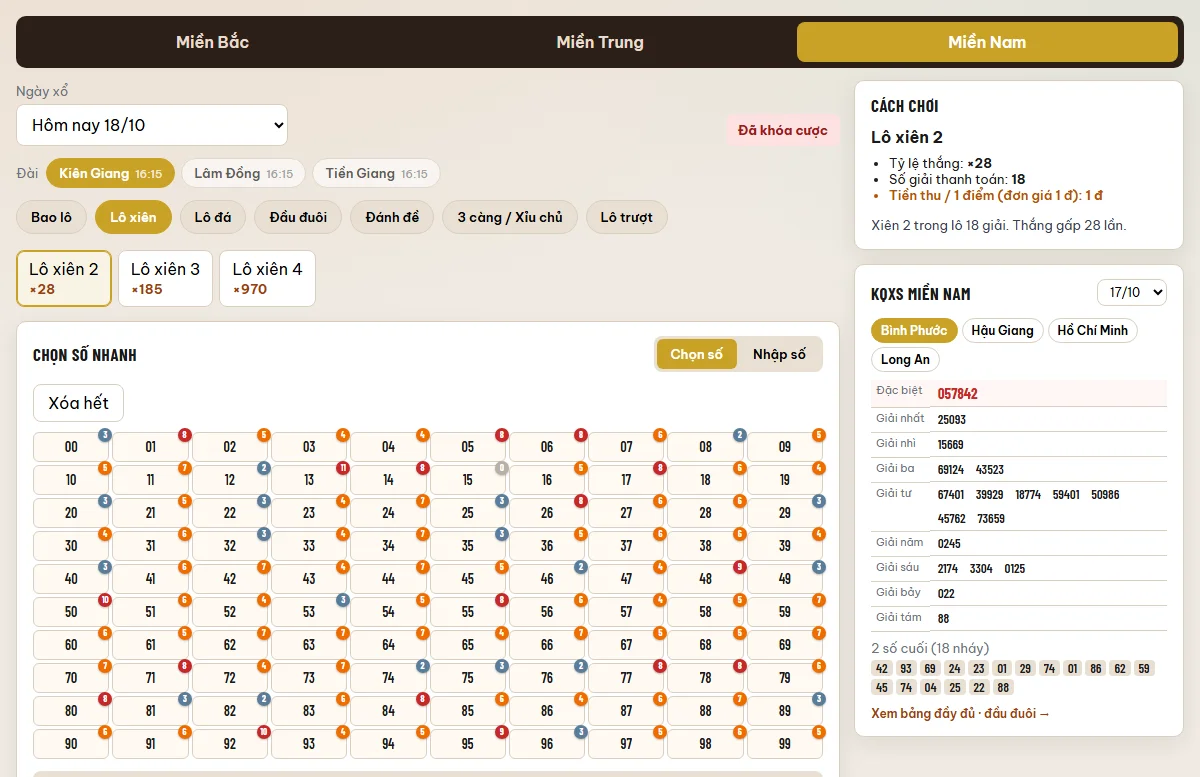Choose number 50 in the number grid
1200x777 pixels.
tap(71, 612)
